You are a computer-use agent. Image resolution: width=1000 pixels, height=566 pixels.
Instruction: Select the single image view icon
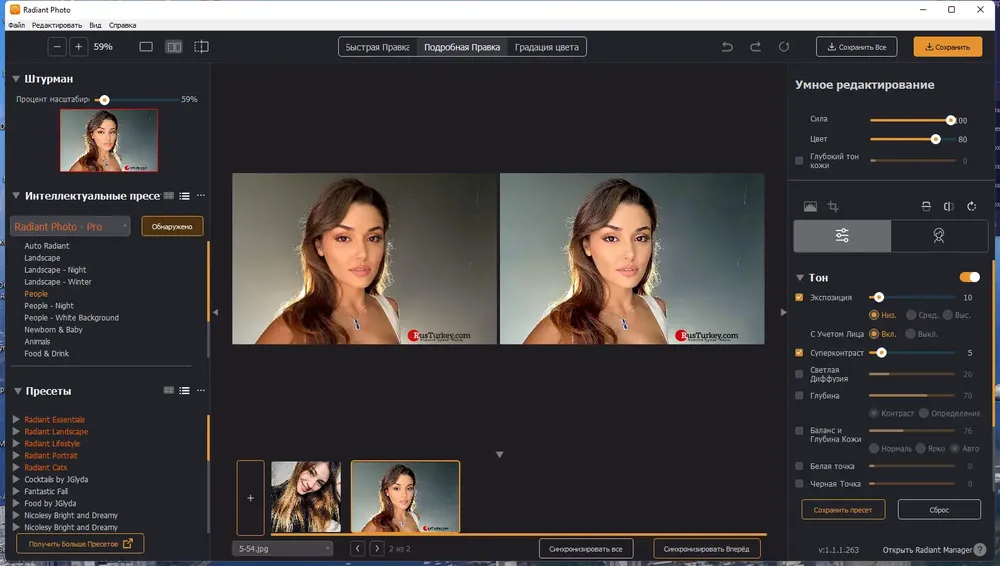tap(146, 47)
